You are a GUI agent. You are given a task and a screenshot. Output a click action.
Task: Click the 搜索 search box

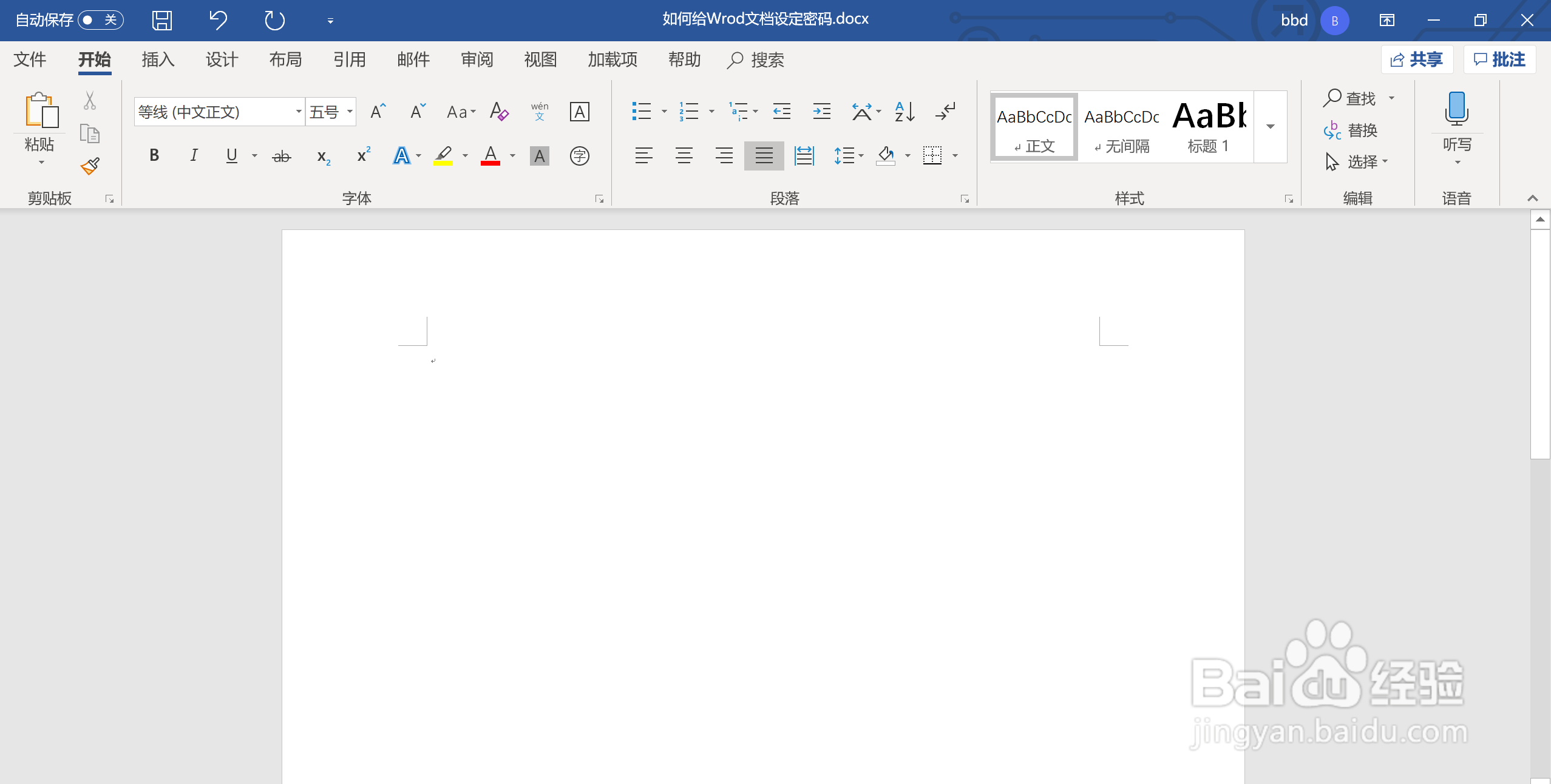pyautogui.click(x=756, y=59)
